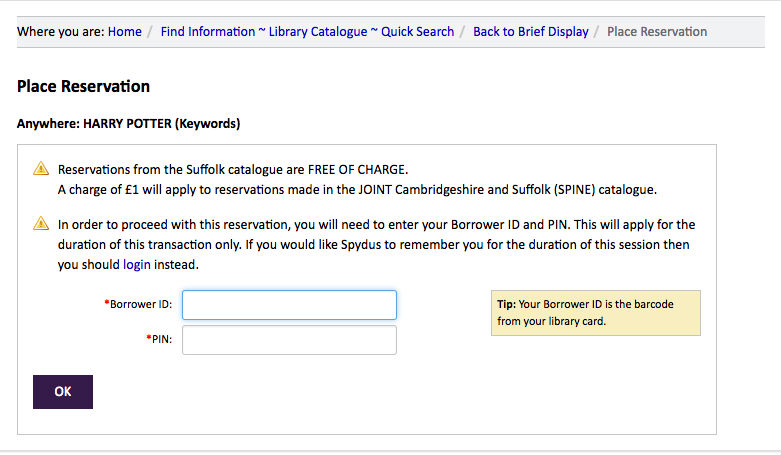
Task: Click the Place Reservation page heading
Action: pyautogui.click(x=84, y=87)
